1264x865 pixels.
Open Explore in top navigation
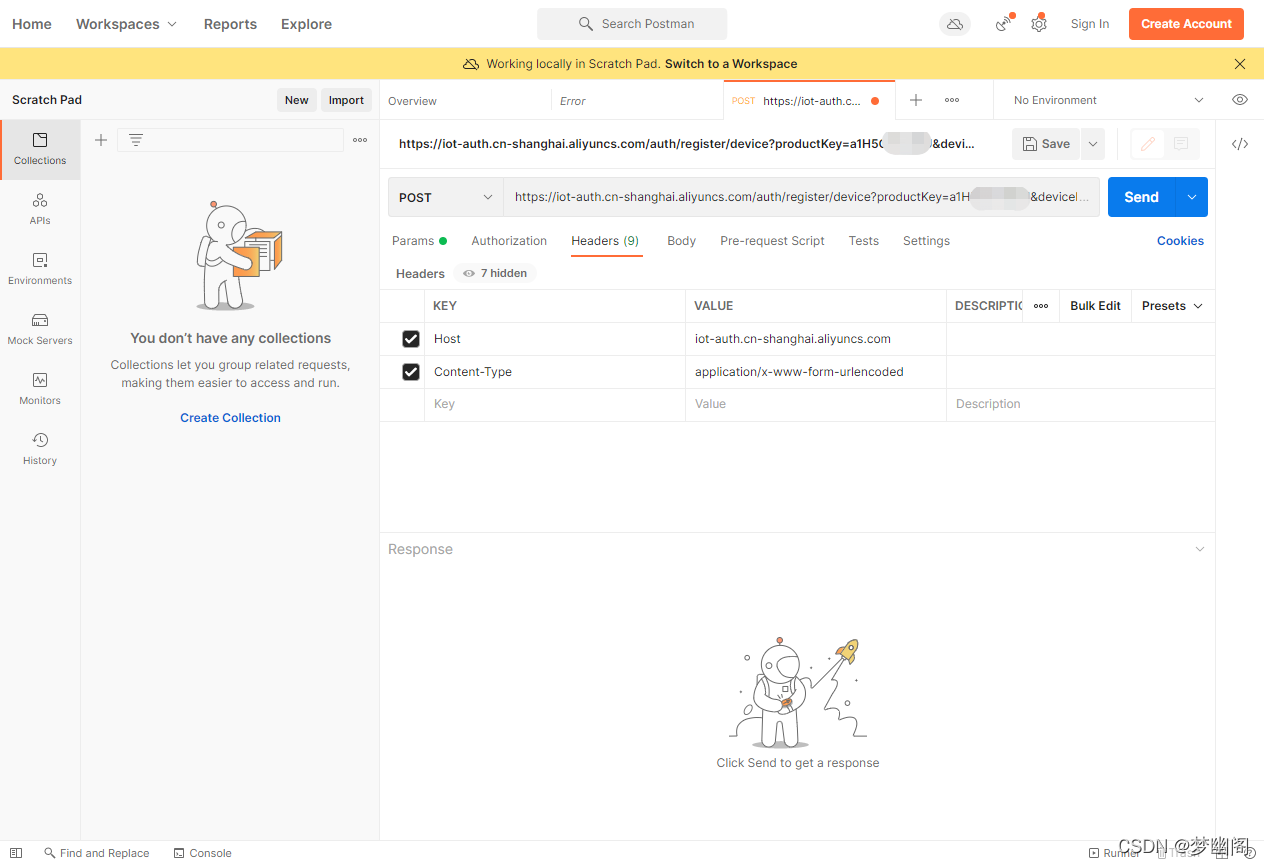(306, 24)
